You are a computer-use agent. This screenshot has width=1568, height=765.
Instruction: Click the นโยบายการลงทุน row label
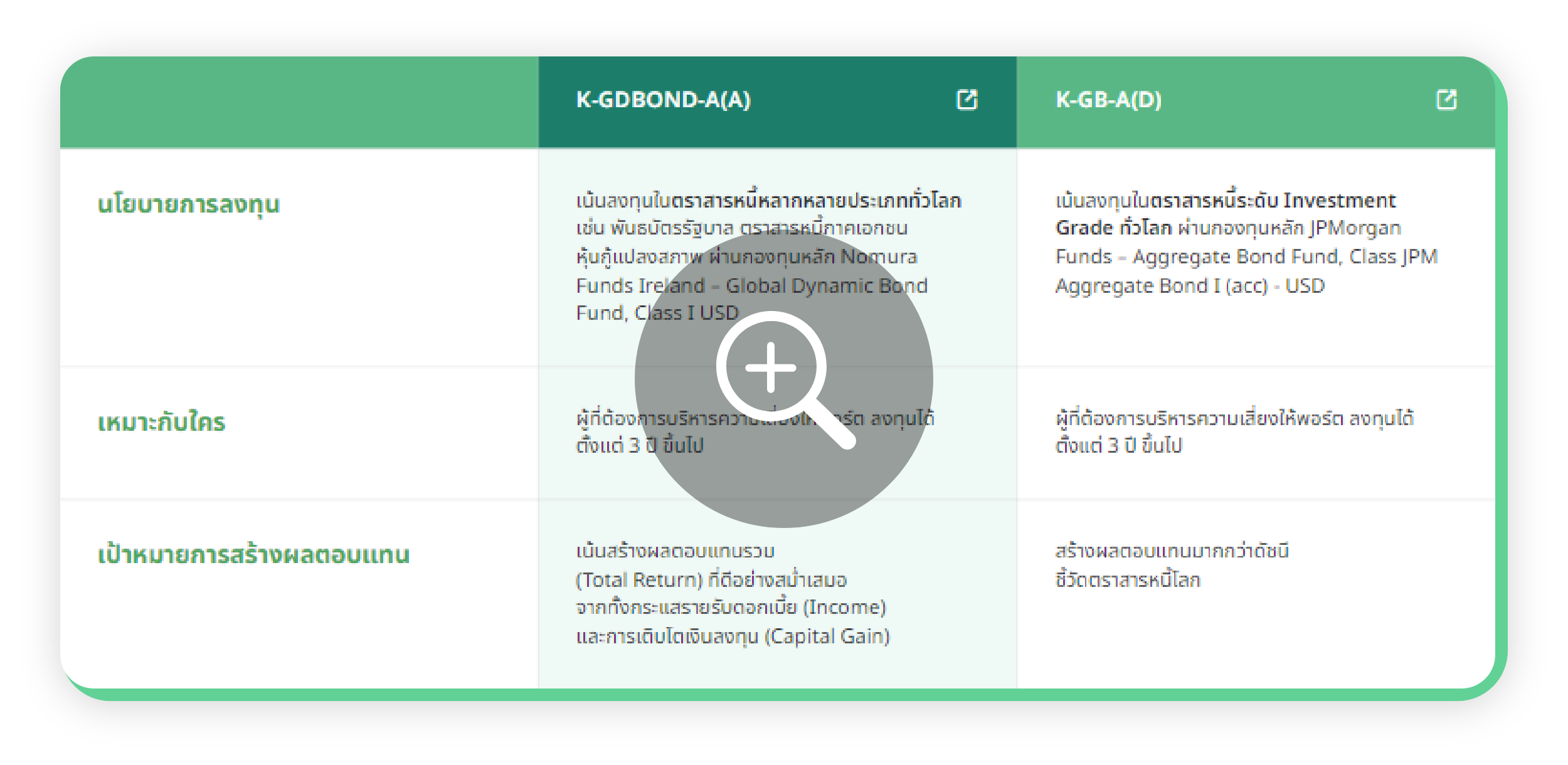coord(189,204)
